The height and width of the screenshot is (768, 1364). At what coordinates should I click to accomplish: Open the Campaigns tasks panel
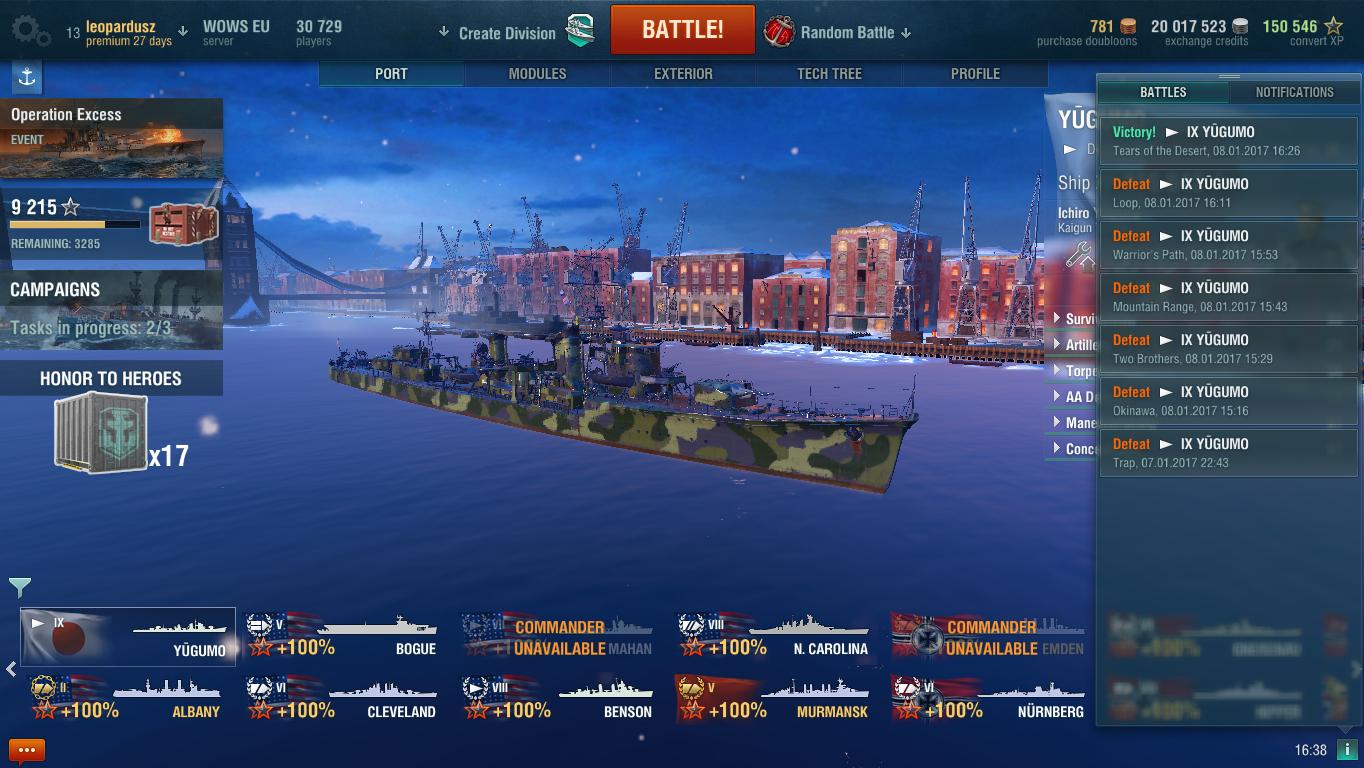coord(111,309)
